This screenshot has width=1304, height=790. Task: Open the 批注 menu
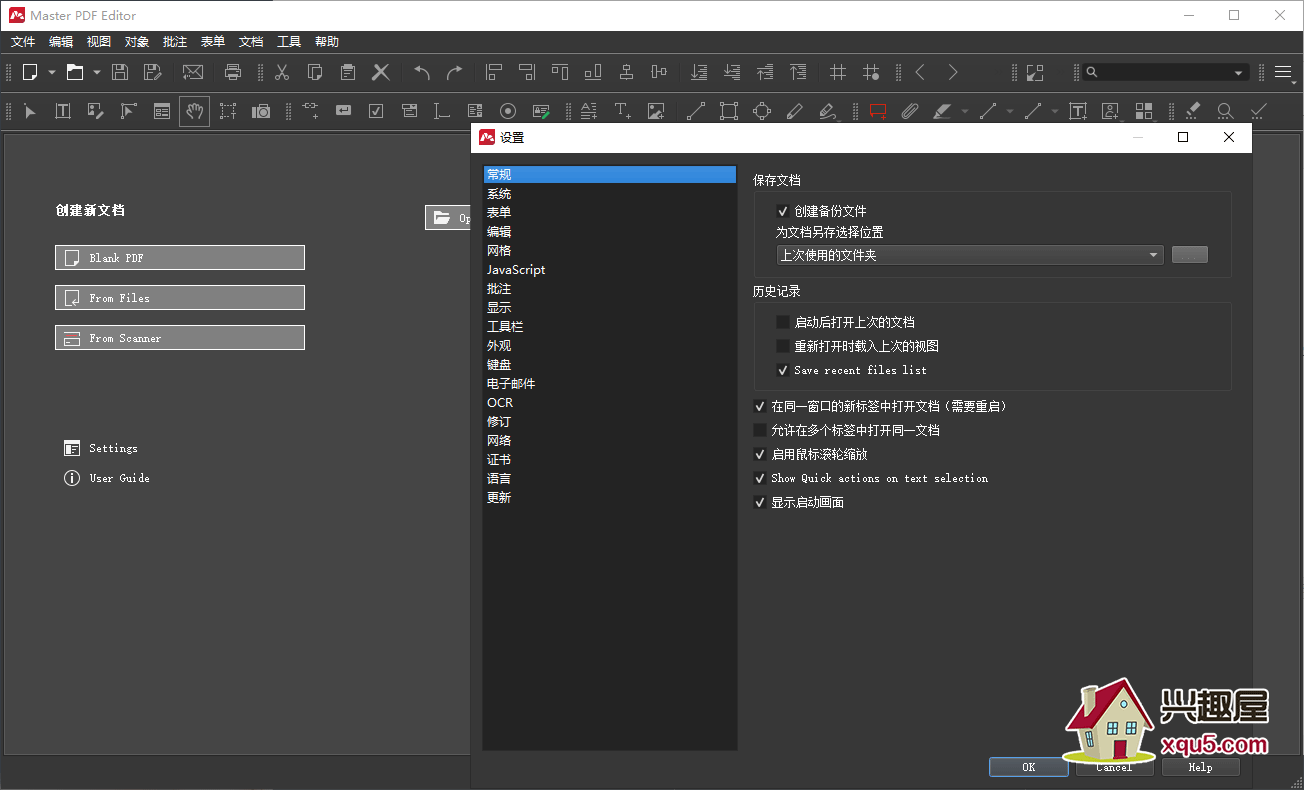tap(175, 42)
